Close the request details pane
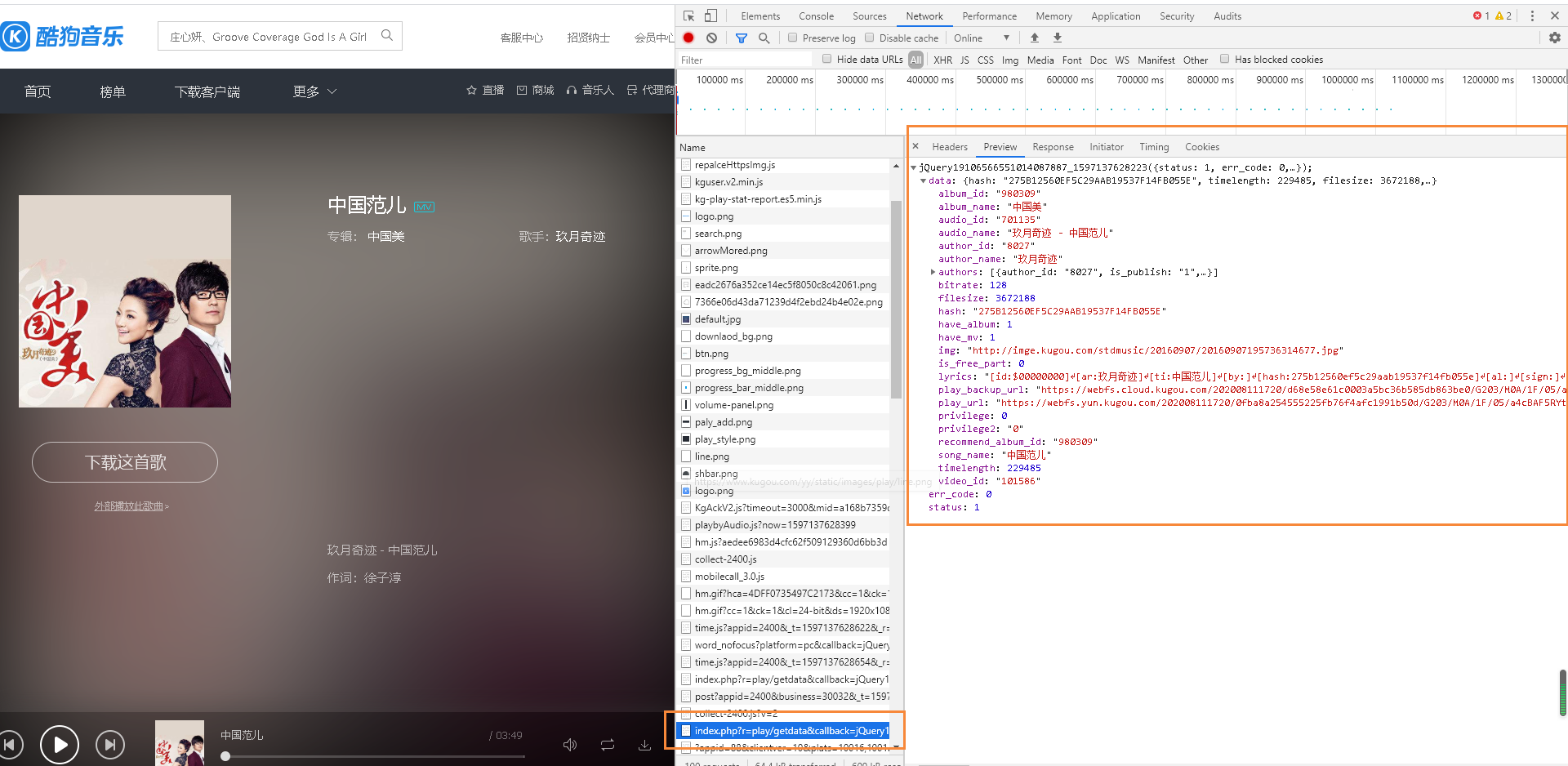 (915, 146)
